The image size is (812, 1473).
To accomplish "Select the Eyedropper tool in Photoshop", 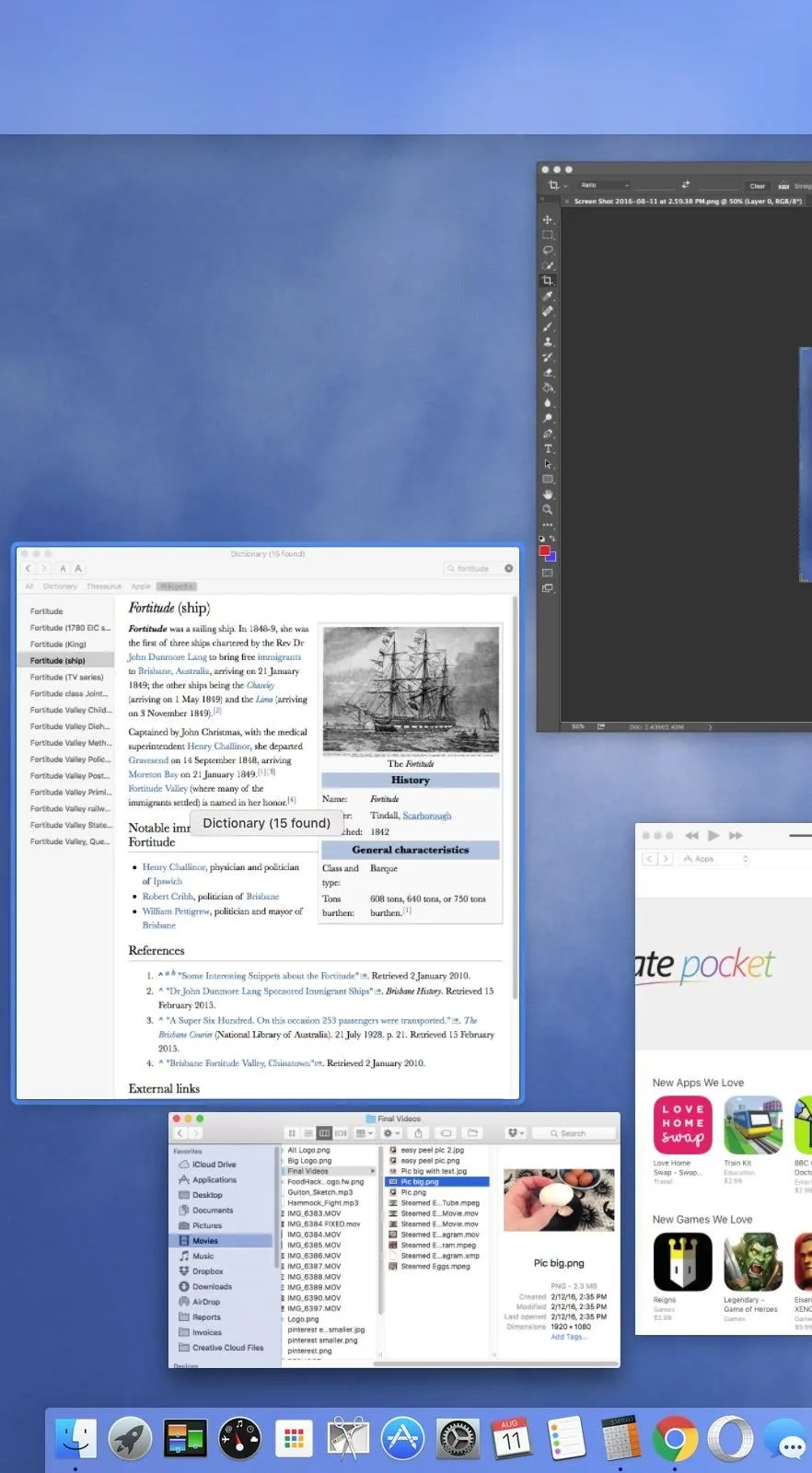I will pyautogui.click(x=548, y=296).
